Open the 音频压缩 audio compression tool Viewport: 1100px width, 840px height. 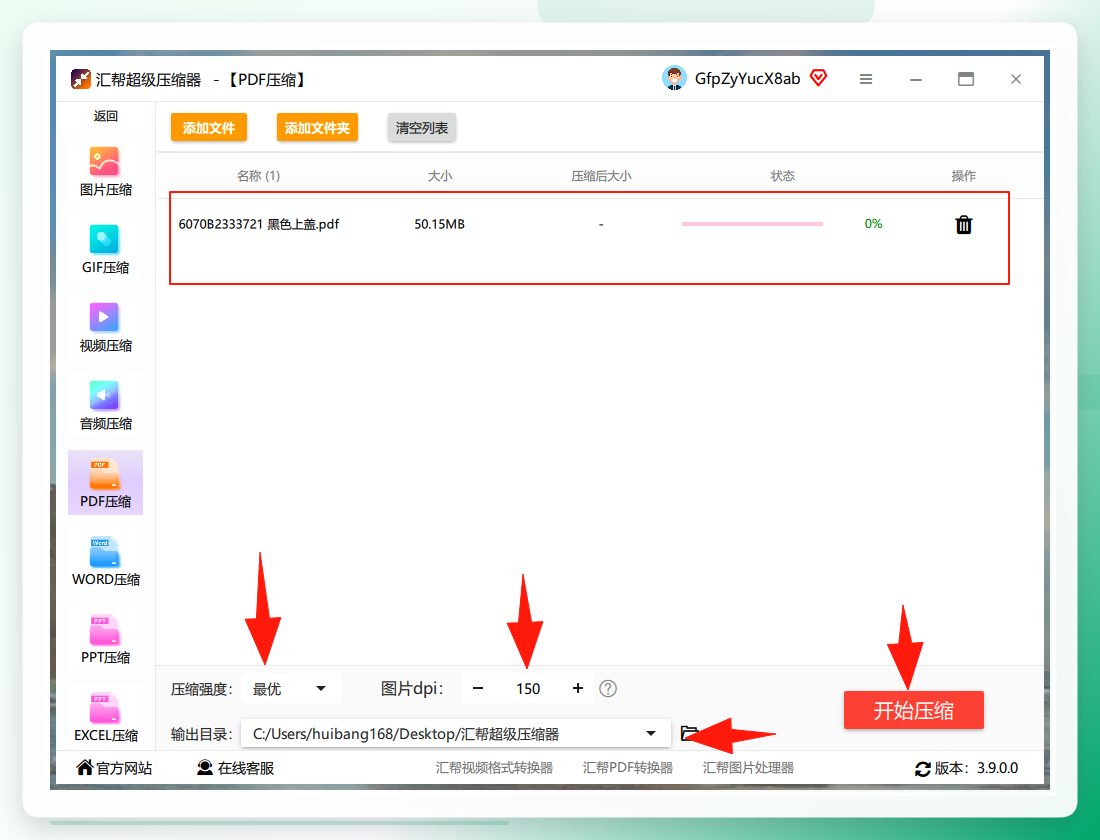(x=105, y=406)
